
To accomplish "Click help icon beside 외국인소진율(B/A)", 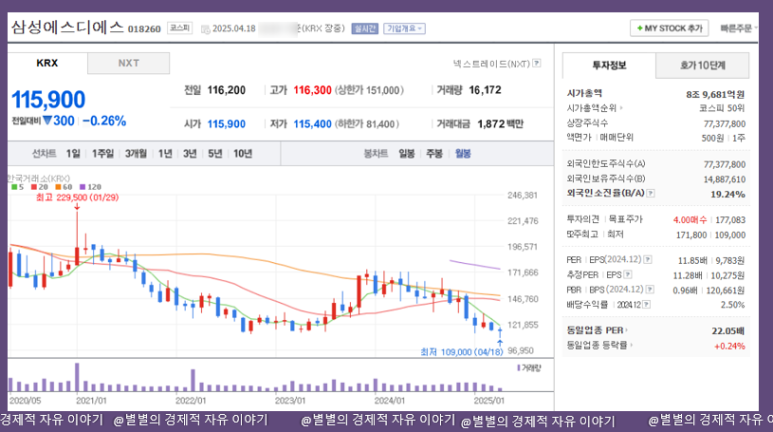I will [x=651, y=193].
